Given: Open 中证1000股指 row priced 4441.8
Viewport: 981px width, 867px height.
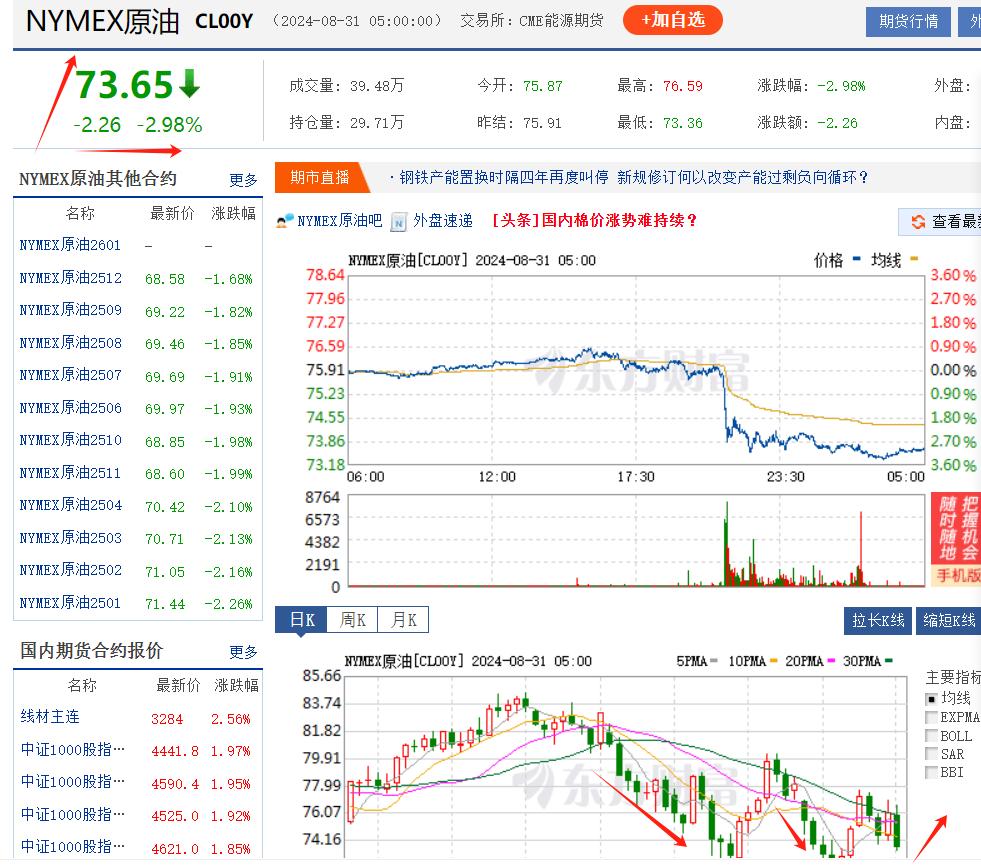Looking at the screenshot, I should 73,749.
